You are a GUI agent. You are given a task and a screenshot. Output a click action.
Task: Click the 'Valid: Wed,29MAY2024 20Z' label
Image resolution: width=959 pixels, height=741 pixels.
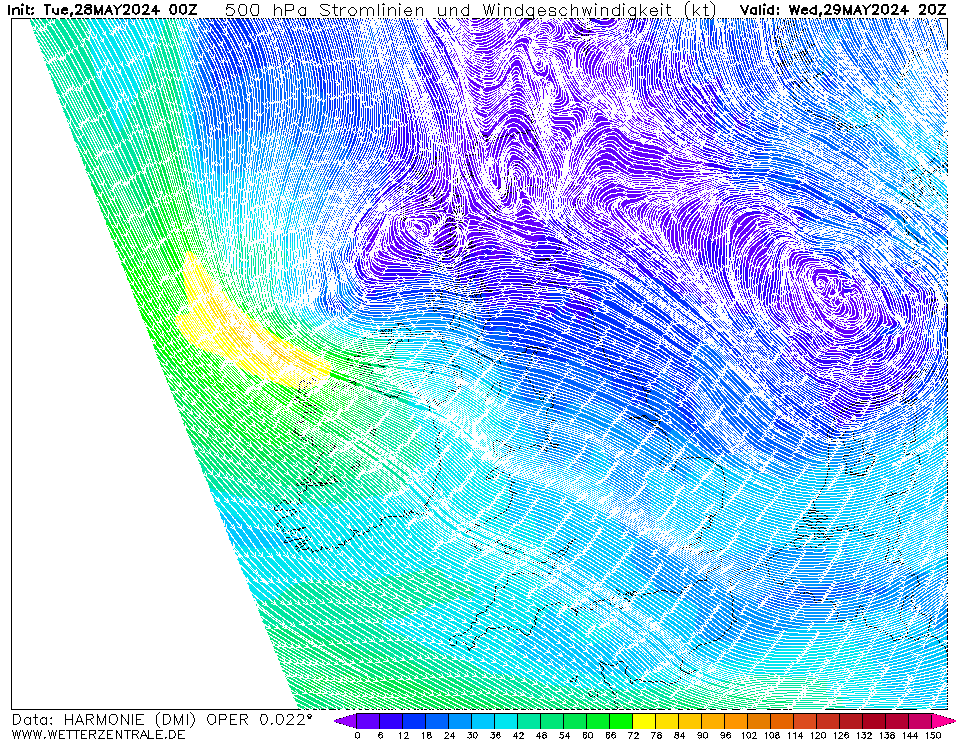pyautogui.click(x=843, y=10)
